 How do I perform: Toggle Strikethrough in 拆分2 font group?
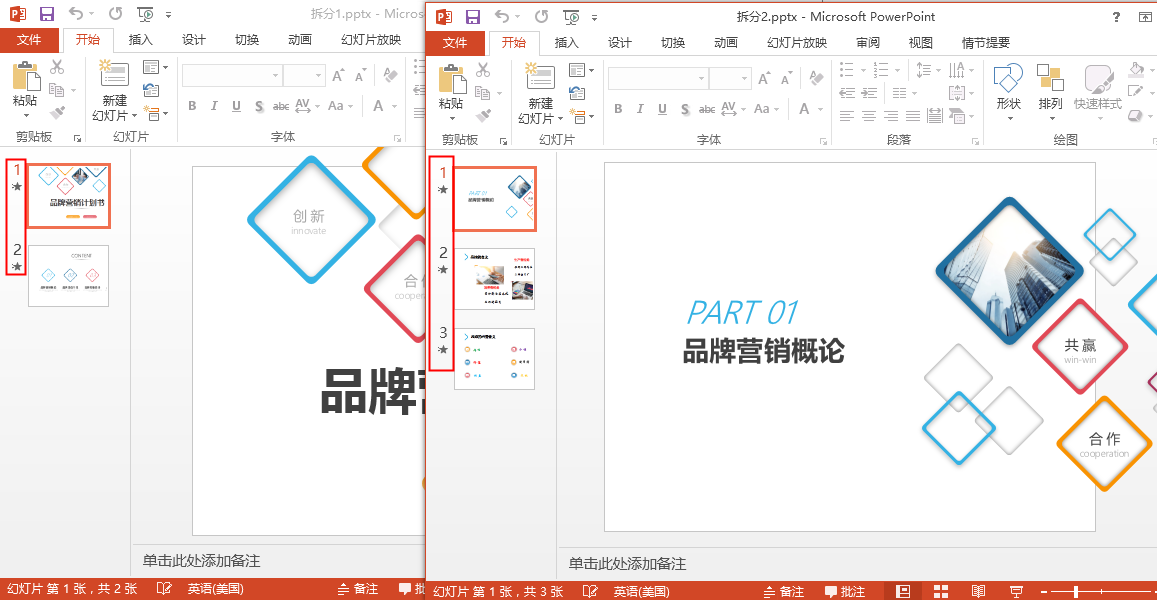[707, 108]
